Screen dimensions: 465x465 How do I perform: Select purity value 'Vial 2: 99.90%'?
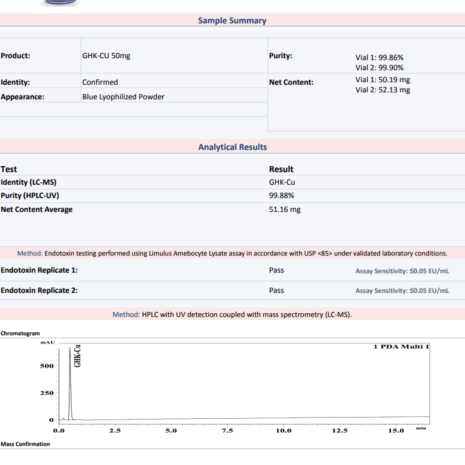[379, 68]
